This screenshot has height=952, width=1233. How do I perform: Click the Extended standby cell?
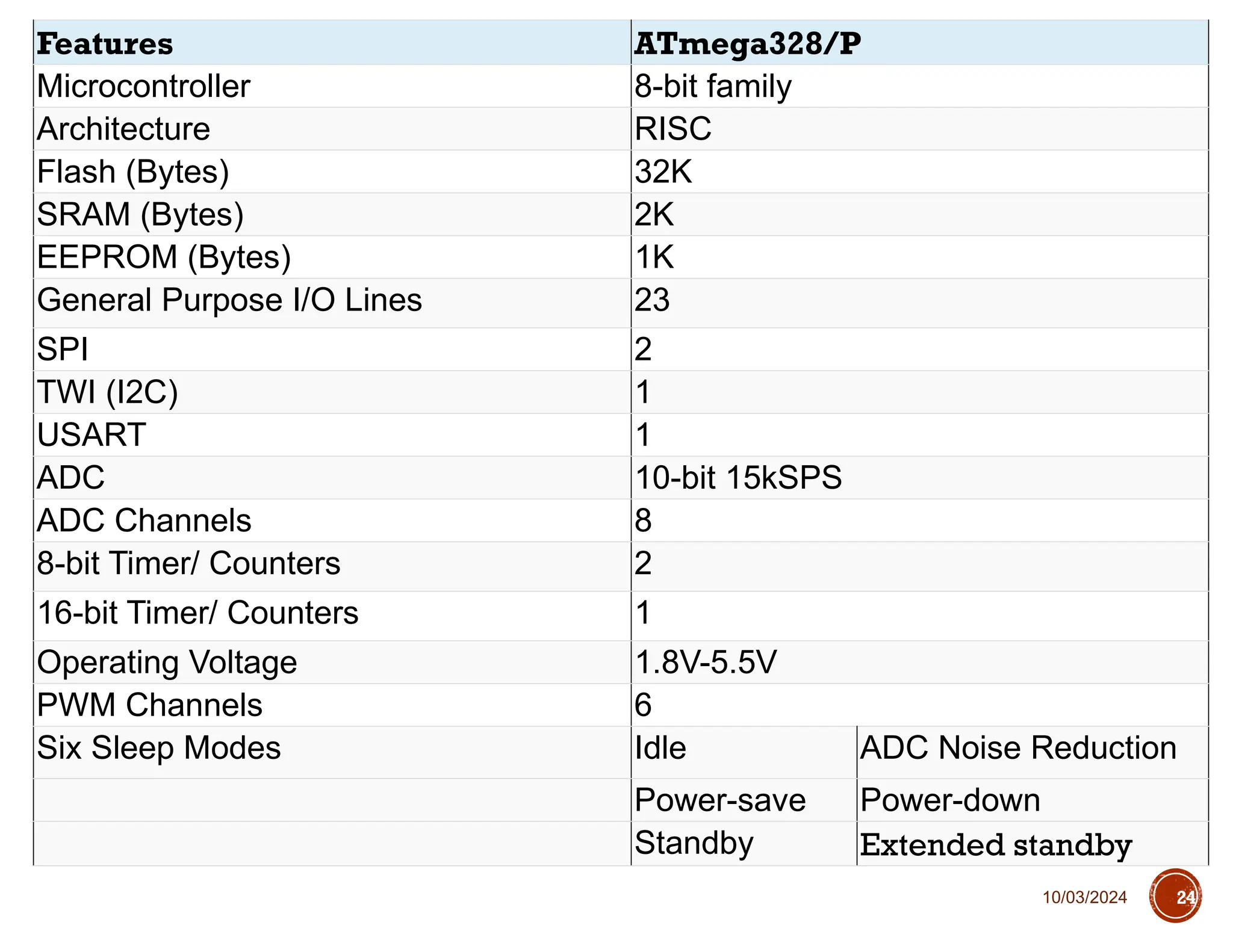[996, 844]
